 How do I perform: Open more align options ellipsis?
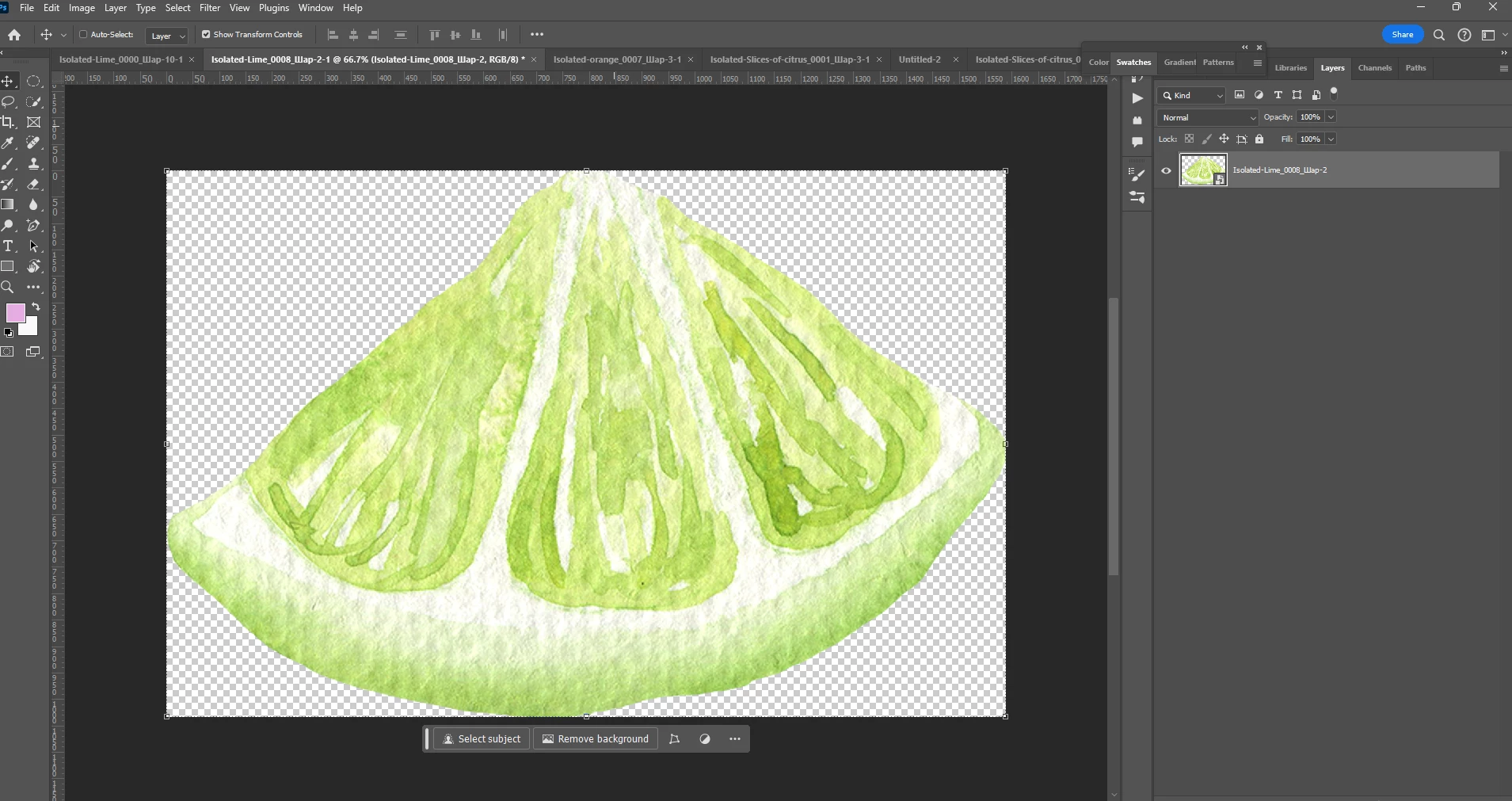537,35
